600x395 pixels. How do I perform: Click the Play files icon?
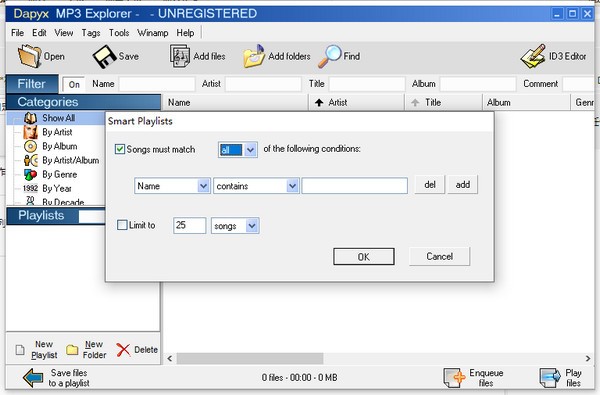550,378
